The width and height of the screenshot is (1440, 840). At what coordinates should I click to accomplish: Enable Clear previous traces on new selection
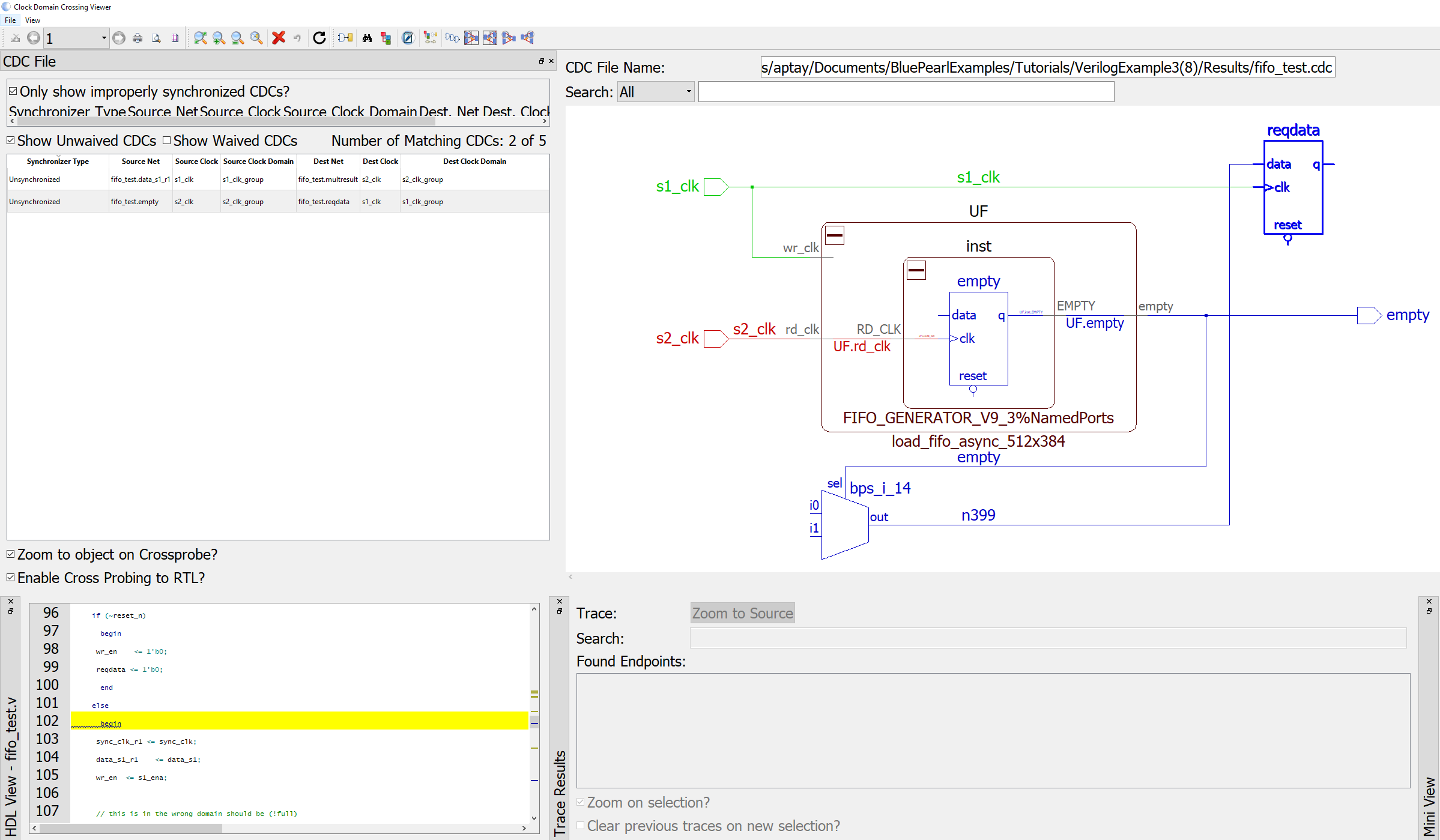tap(580, 826)
